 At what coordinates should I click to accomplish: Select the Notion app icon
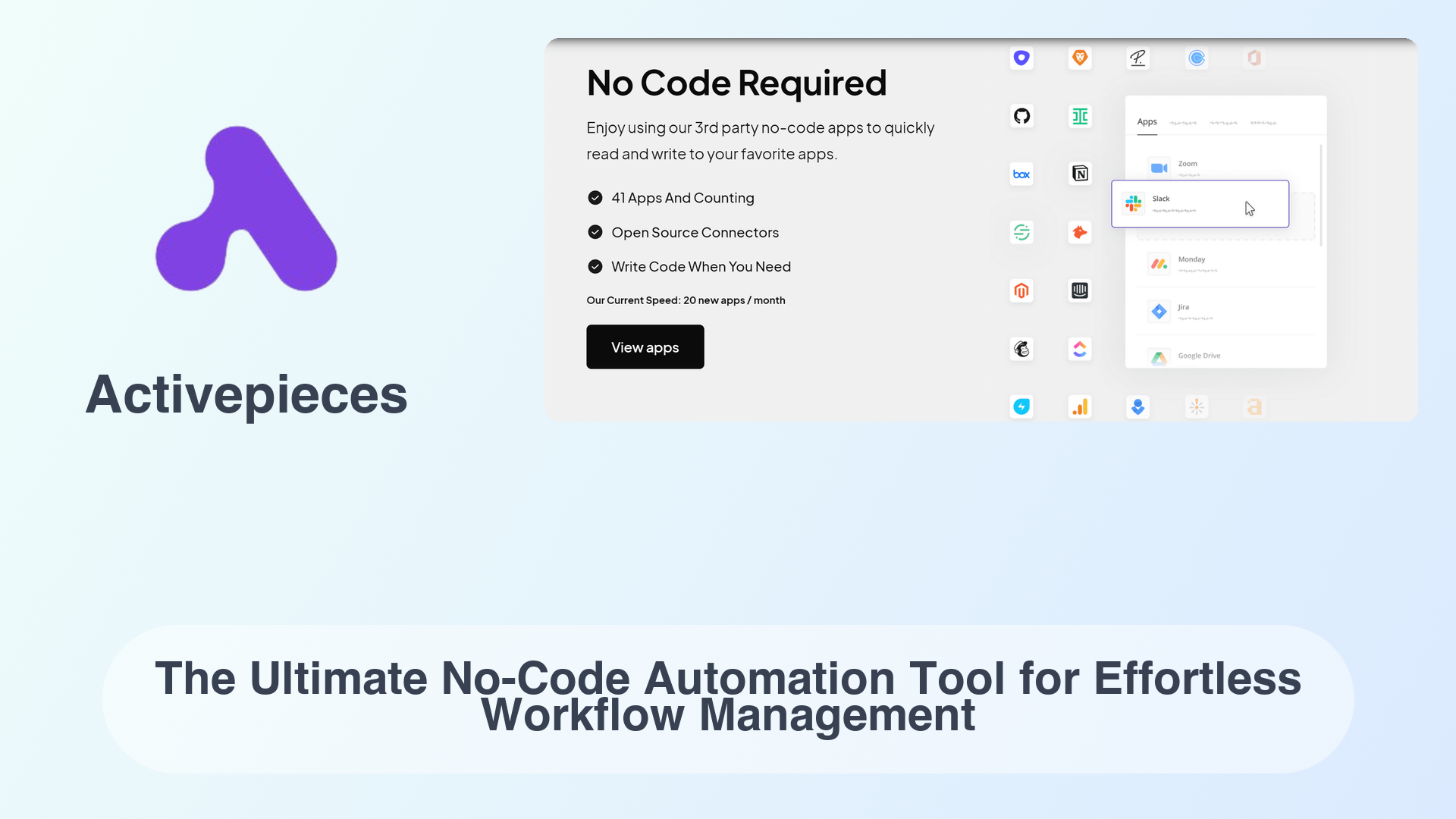(1080, 173)
